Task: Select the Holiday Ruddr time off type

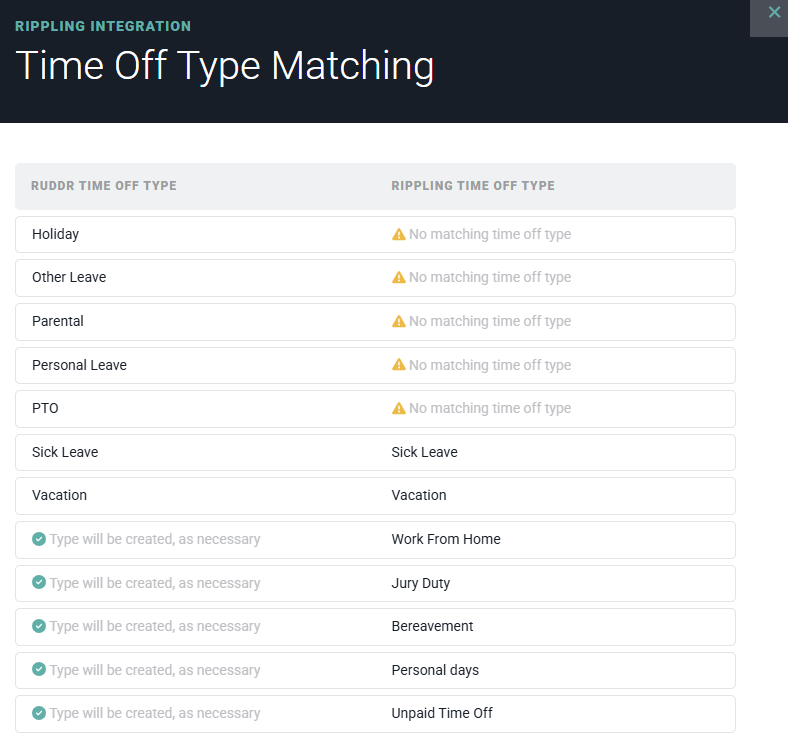Action: pos(55,234)
